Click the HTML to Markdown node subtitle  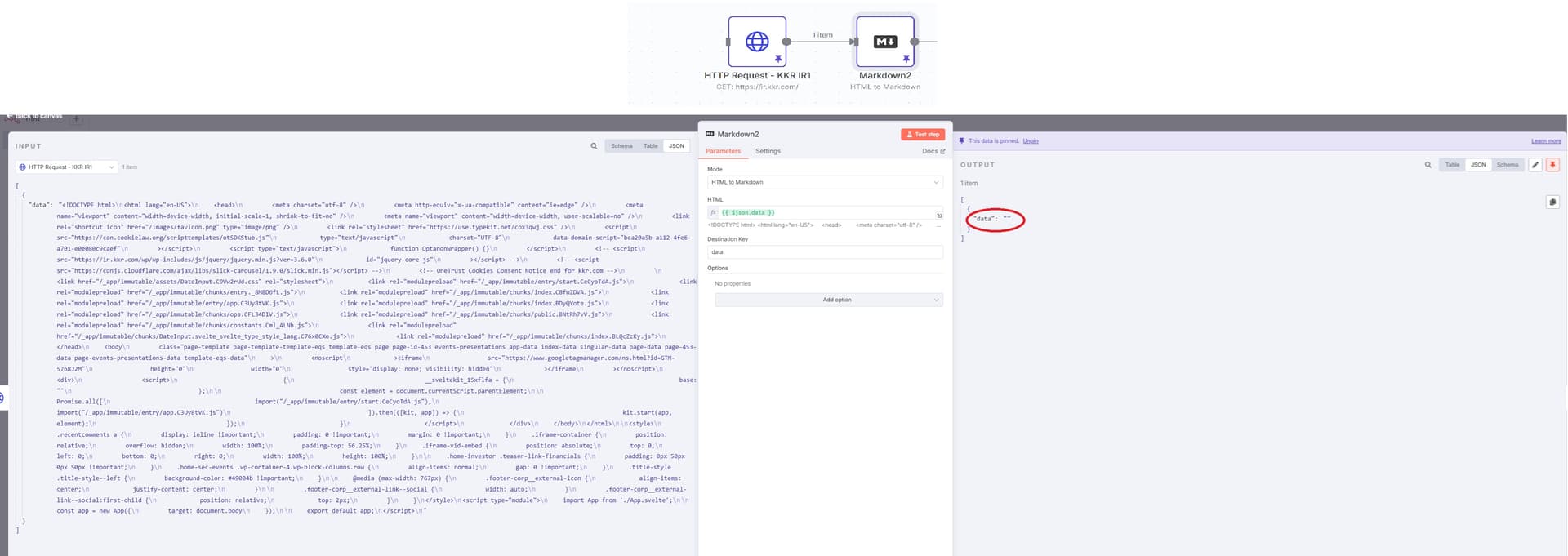coord(885,87)
